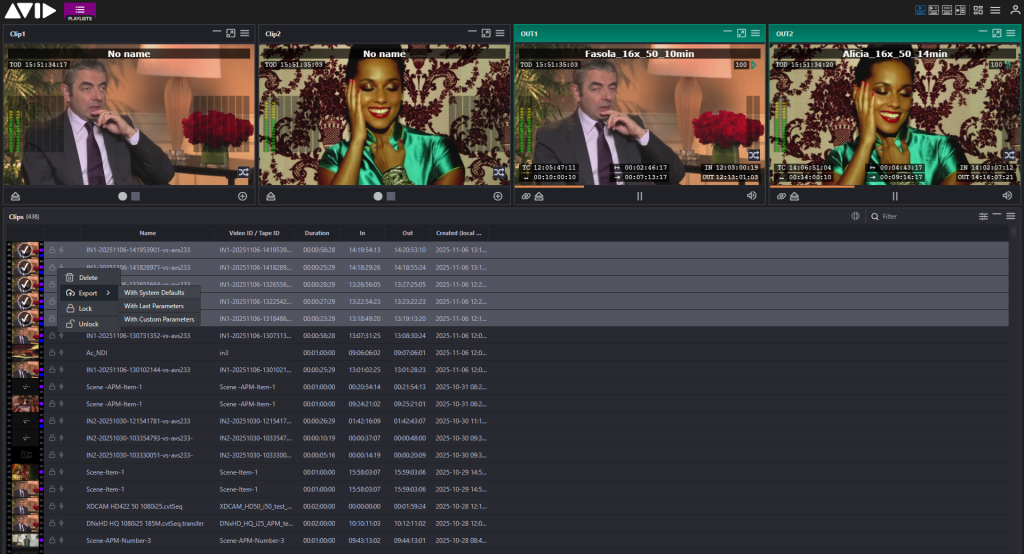Select With Custom Parameters export option

pos(158,319)
